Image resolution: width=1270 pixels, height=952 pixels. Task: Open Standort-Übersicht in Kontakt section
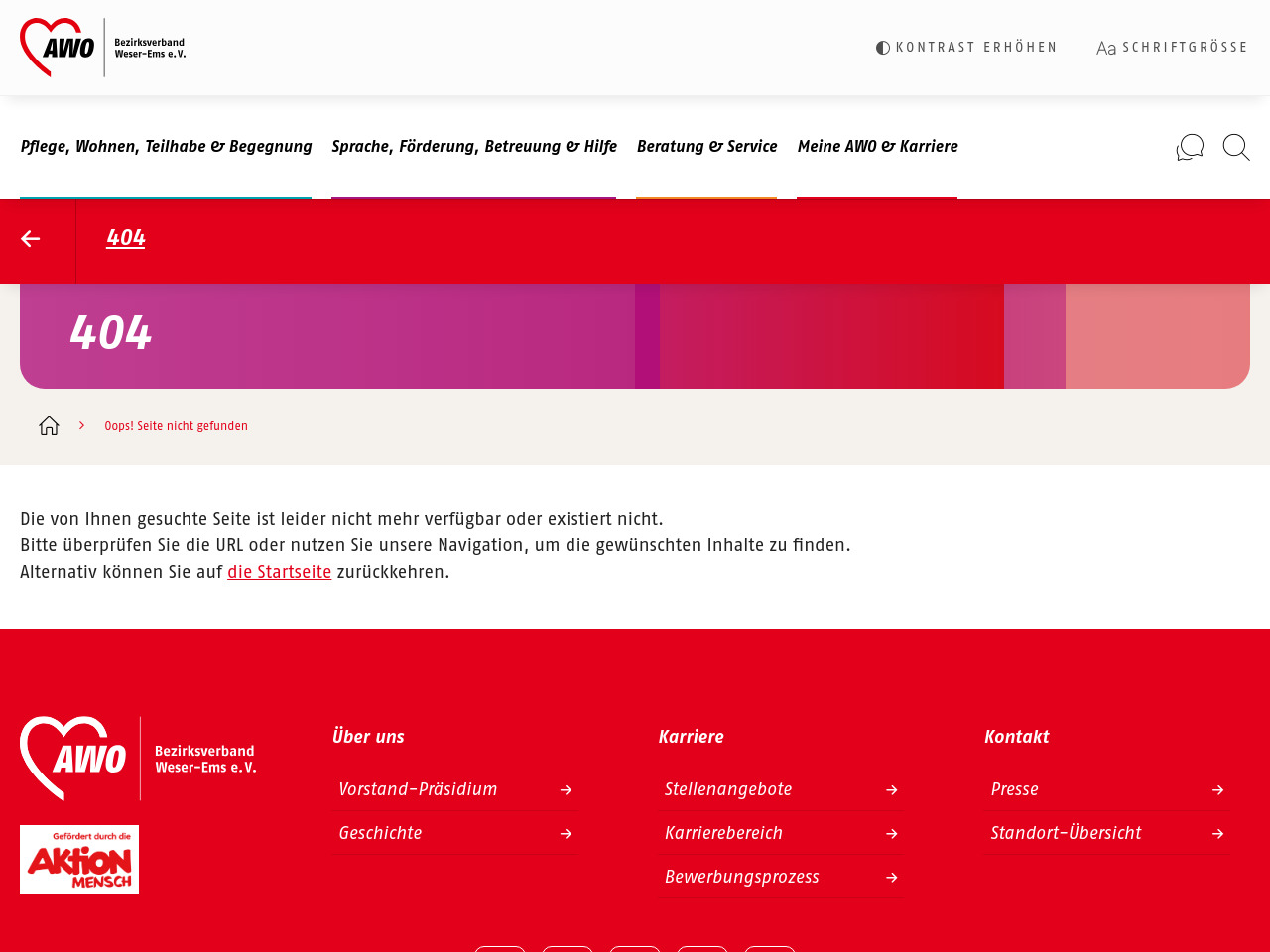pyautogui.click(x=1066, y=833)
